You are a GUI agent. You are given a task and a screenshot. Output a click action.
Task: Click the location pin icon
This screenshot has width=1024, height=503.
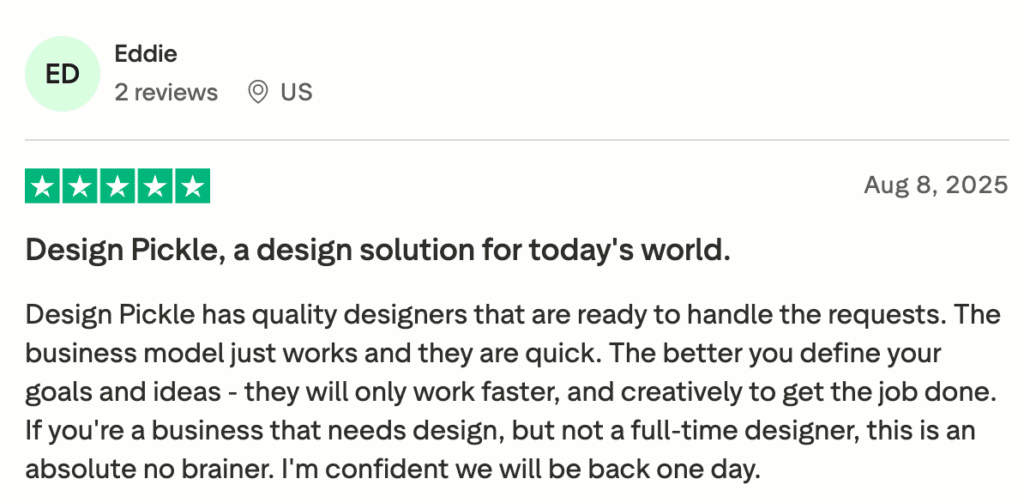[258, 93]
